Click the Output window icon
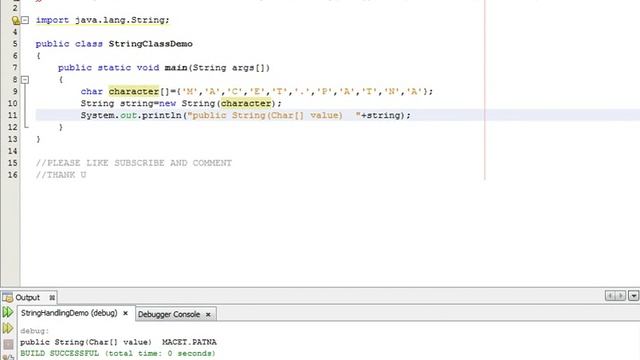 point(8,298)
